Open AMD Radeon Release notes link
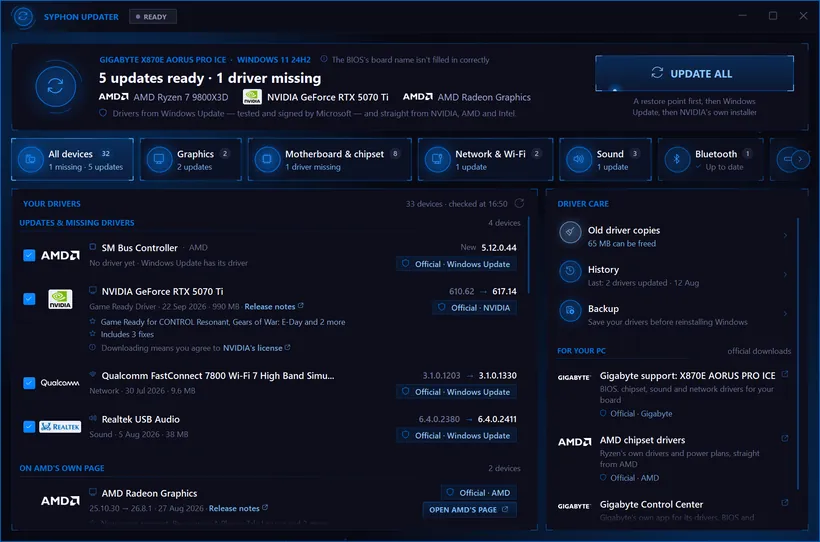 238,508
